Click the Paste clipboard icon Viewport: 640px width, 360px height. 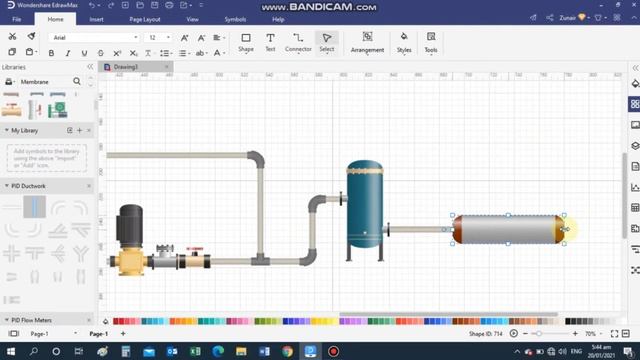coord(29,52)
